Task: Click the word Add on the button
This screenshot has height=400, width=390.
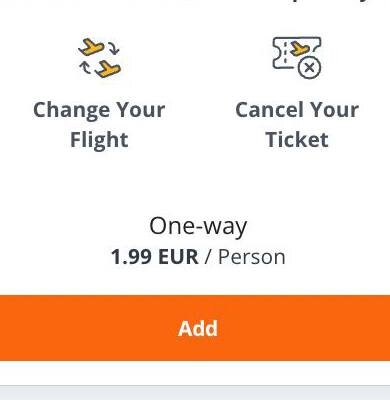Action: coord(198,328)
